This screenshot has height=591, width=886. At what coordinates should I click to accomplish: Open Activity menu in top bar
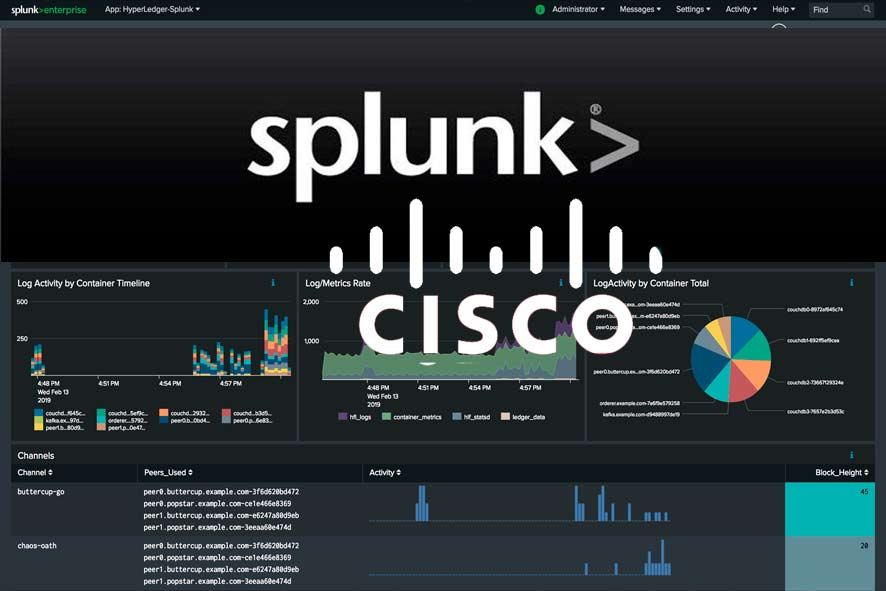click(x=741, y=10)
